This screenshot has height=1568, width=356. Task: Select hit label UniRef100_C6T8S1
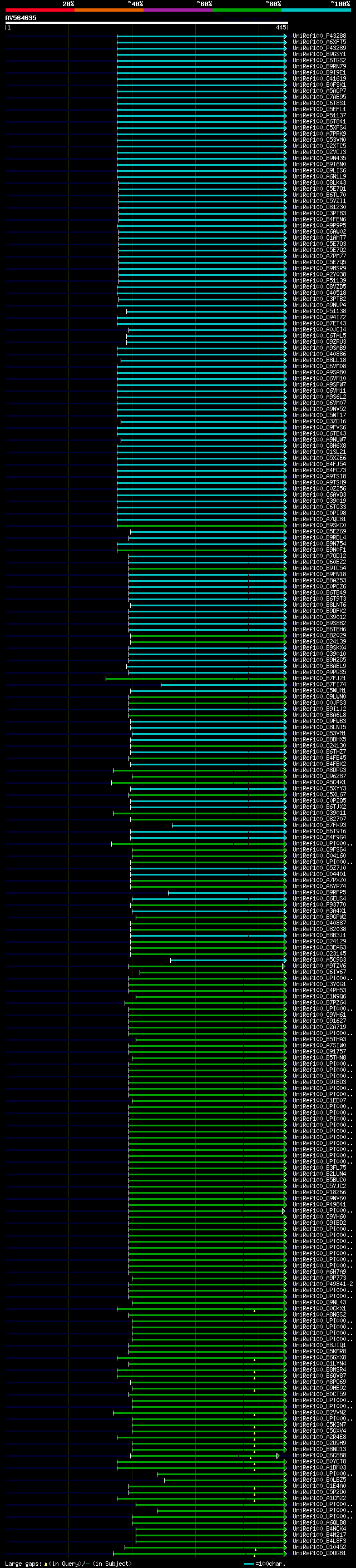click(x=319, y=103)
